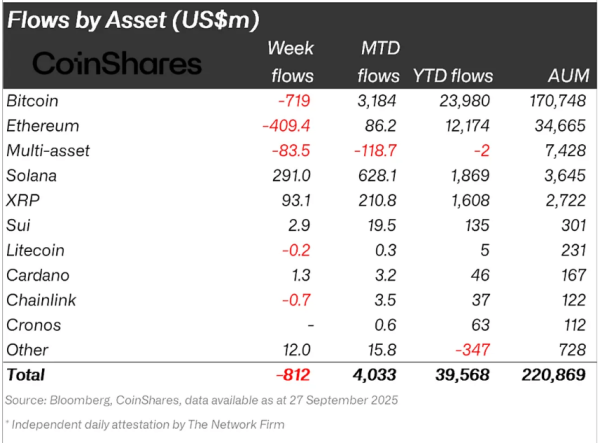The height and width of the screenshot is (443, 600).
Task: Select the Week flows column header
Action: point(292,61)
